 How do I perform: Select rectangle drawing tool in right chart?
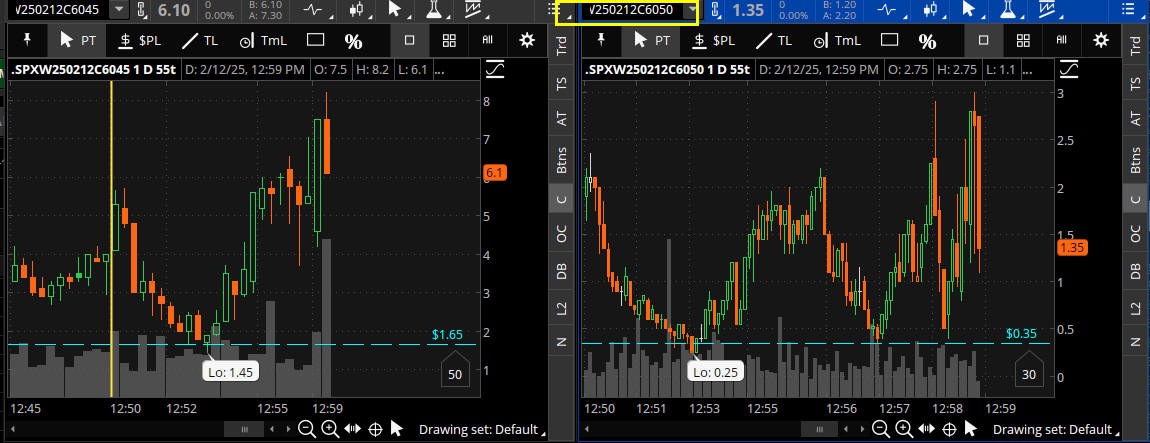tap(890, 40)
